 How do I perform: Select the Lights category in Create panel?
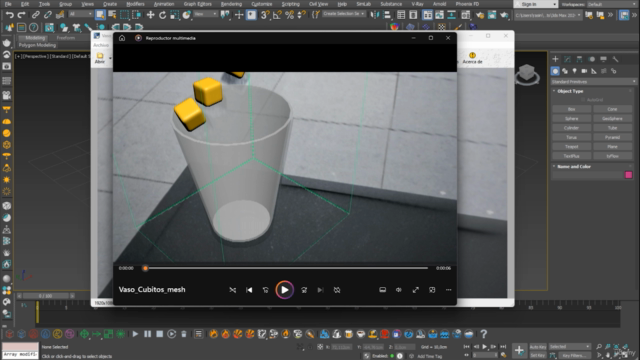pos(575,71)
